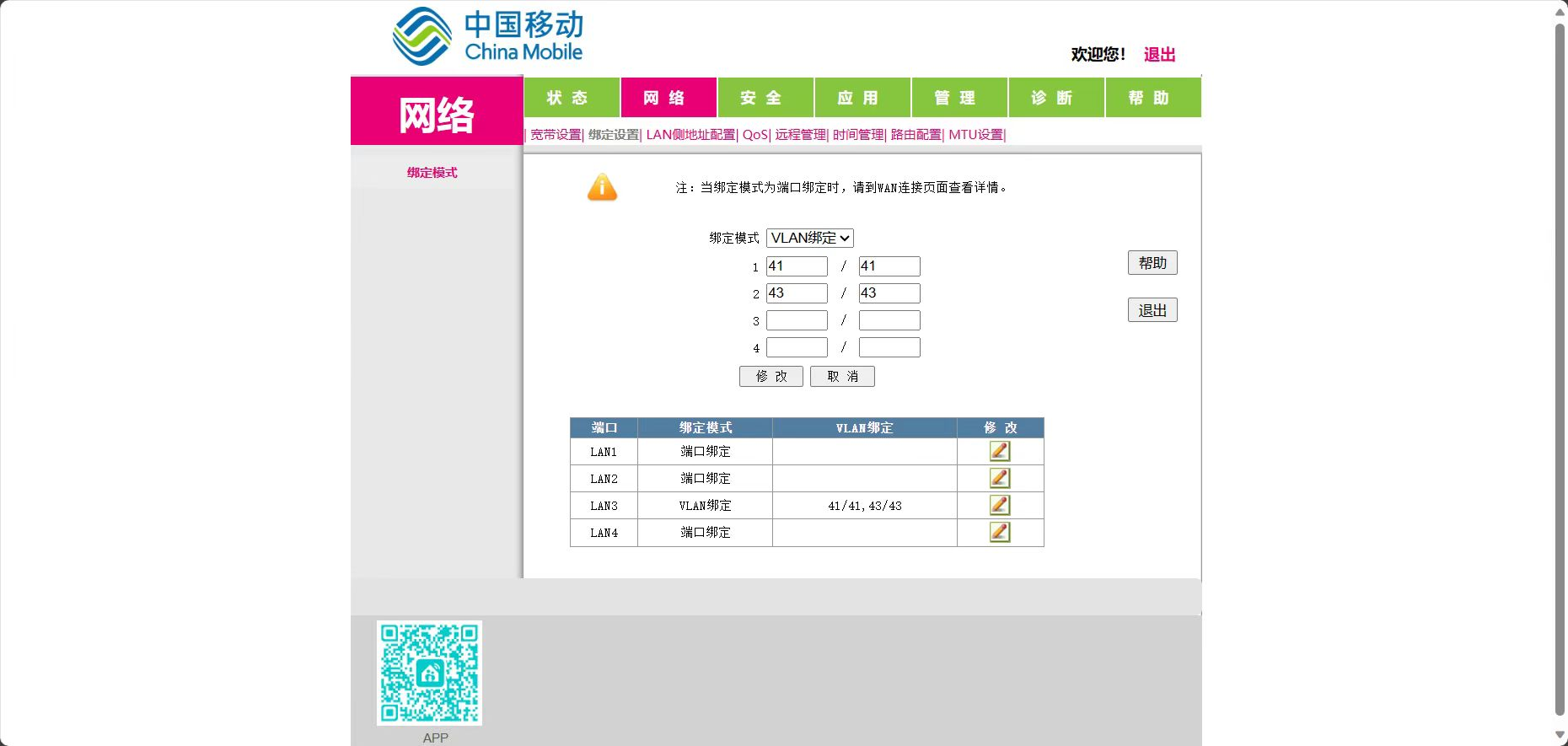1568x746 pixels.
Task: Click the China Mobile logo
Action: click(488, 36)
